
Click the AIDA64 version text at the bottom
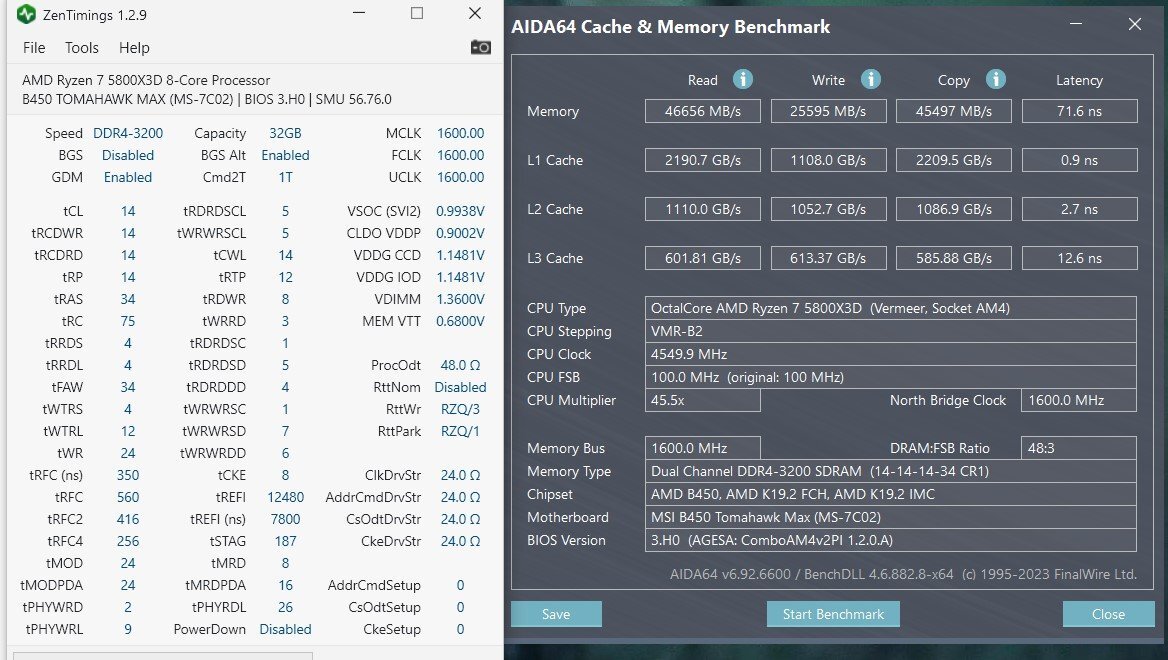click(903, 574)
